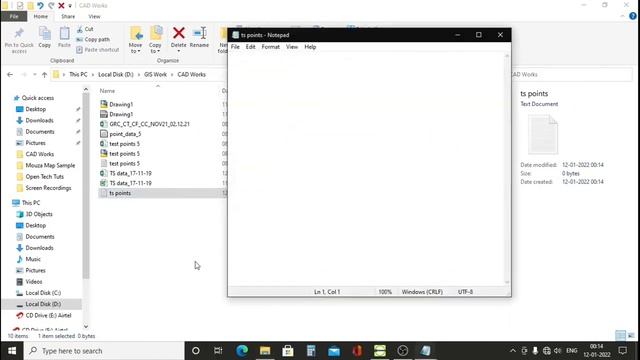The height and width of the screenshot is (360, 640).
Task: Click Notepad vertical scrollbar
Action: point(507,169)
